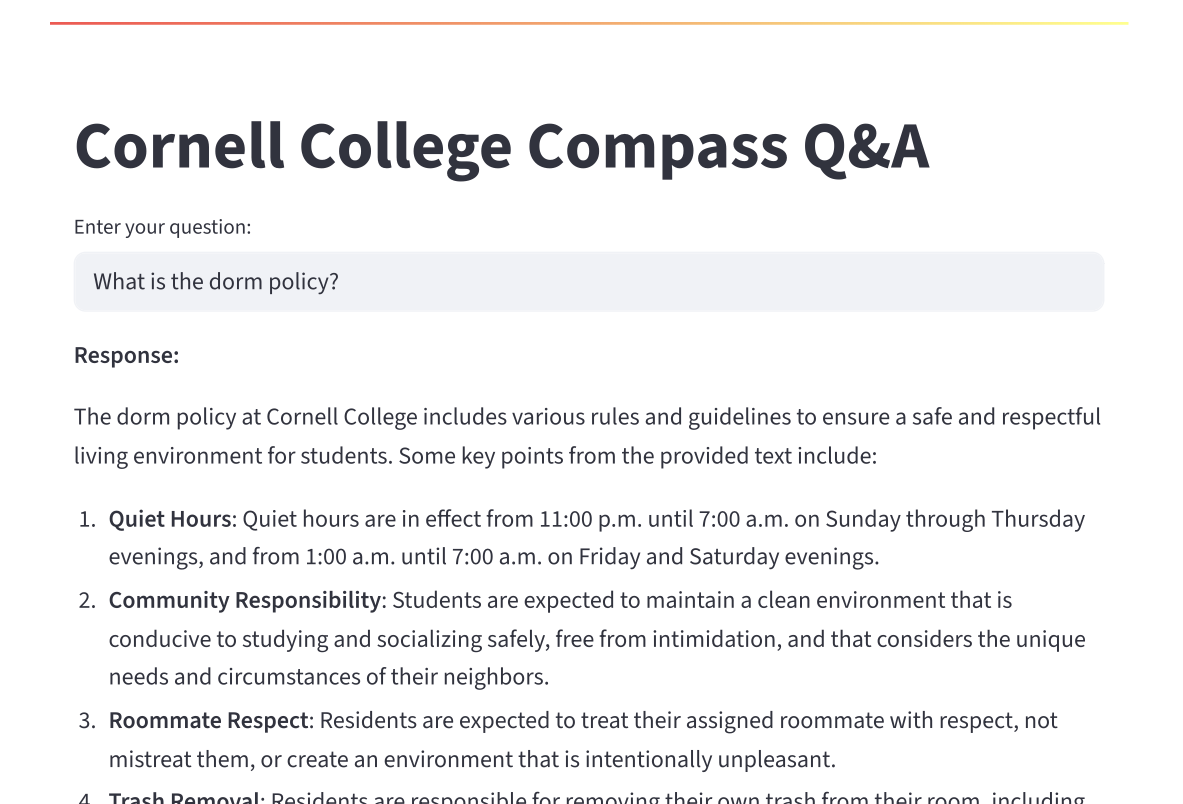Click the bold "Trash Removal" term
Viewport: 1183px width, 804px height.
(x=183, y=797)
